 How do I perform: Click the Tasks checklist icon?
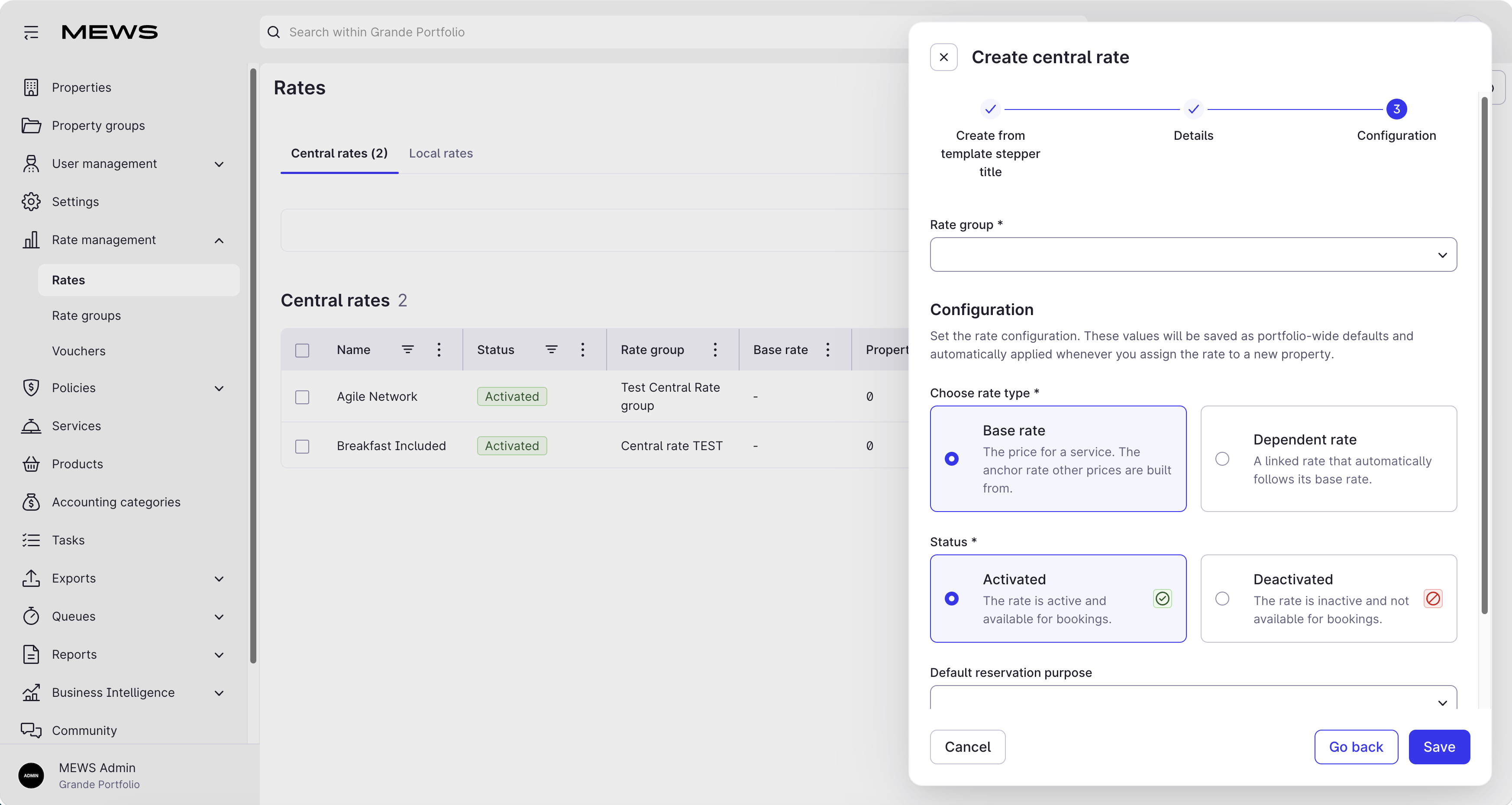31,541
